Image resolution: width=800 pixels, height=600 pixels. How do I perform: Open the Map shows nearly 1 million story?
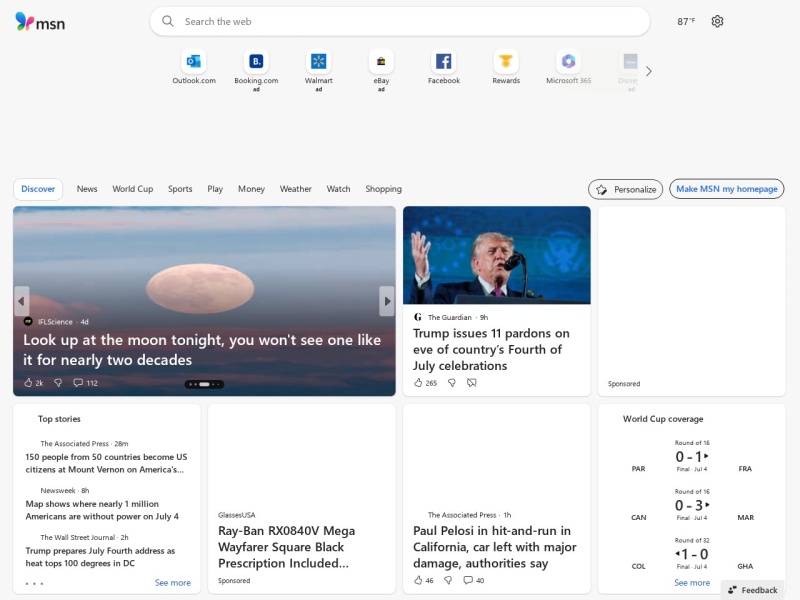102,510
